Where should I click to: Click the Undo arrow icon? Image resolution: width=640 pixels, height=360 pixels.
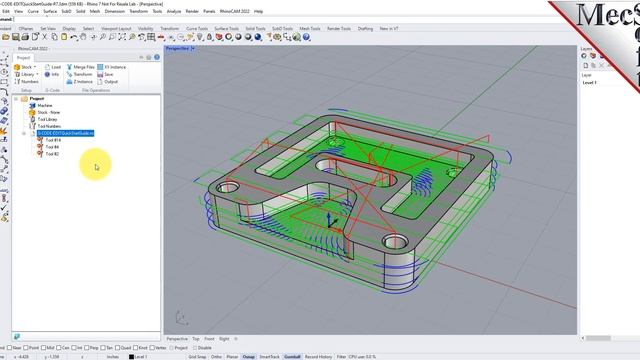click(73, 37)
